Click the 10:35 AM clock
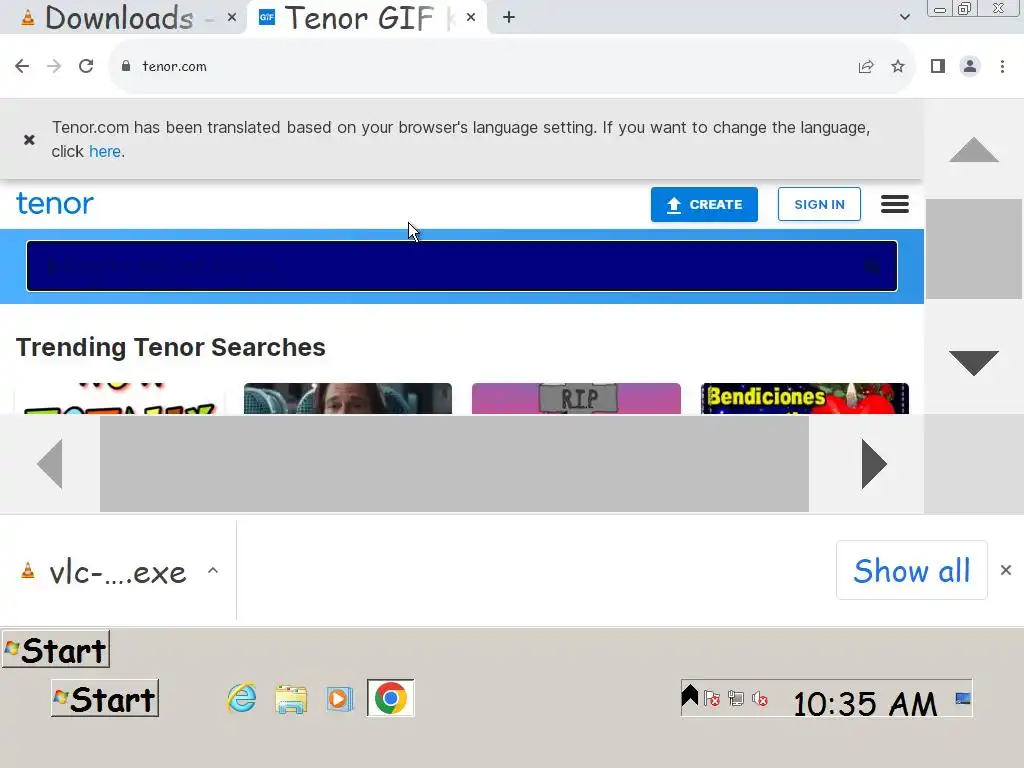 tap(865, 704)
